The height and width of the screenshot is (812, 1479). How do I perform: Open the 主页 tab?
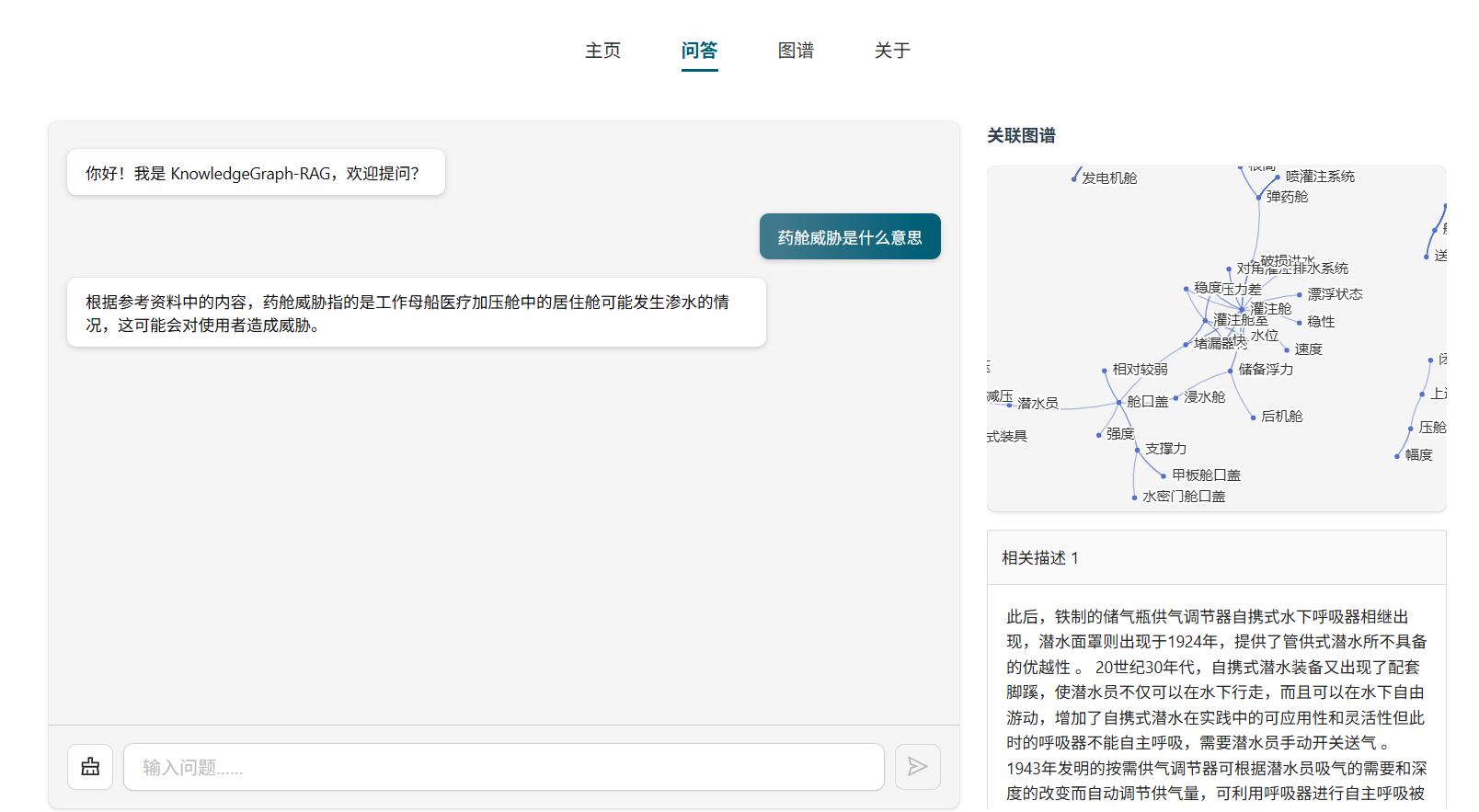tap(603, 51)
